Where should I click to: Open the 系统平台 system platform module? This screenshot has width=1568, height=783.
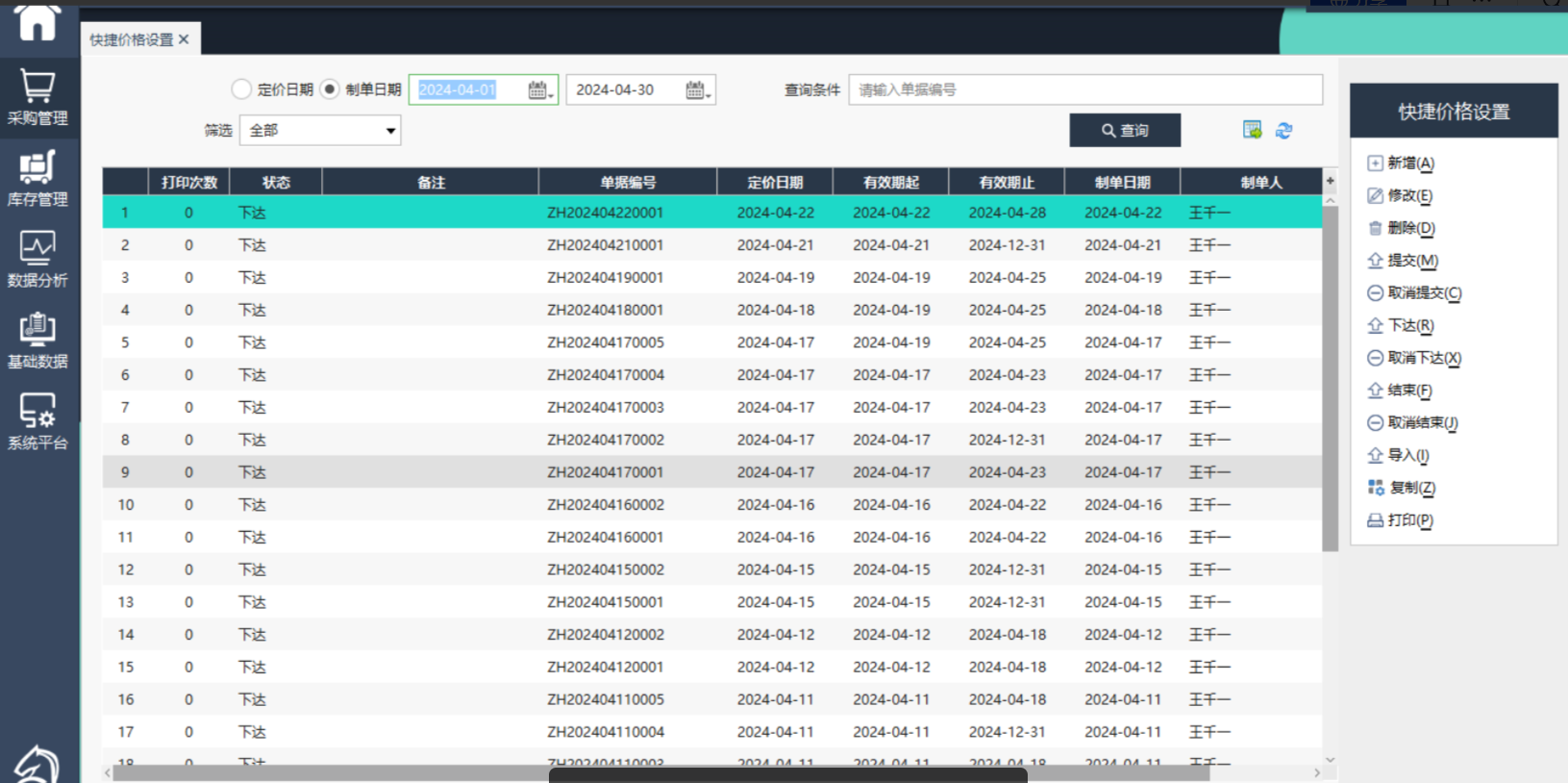tap(37, 422)
